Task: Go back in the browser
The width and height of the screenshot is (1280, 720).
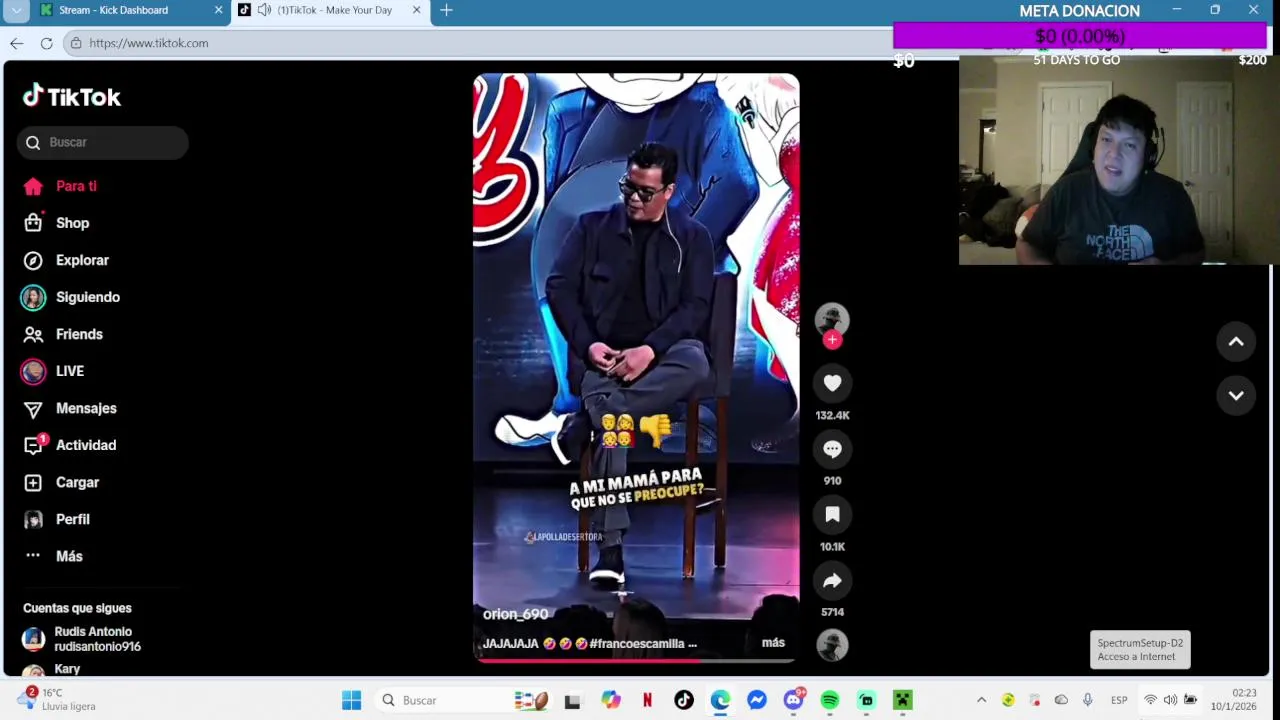Action: (16, 43)
